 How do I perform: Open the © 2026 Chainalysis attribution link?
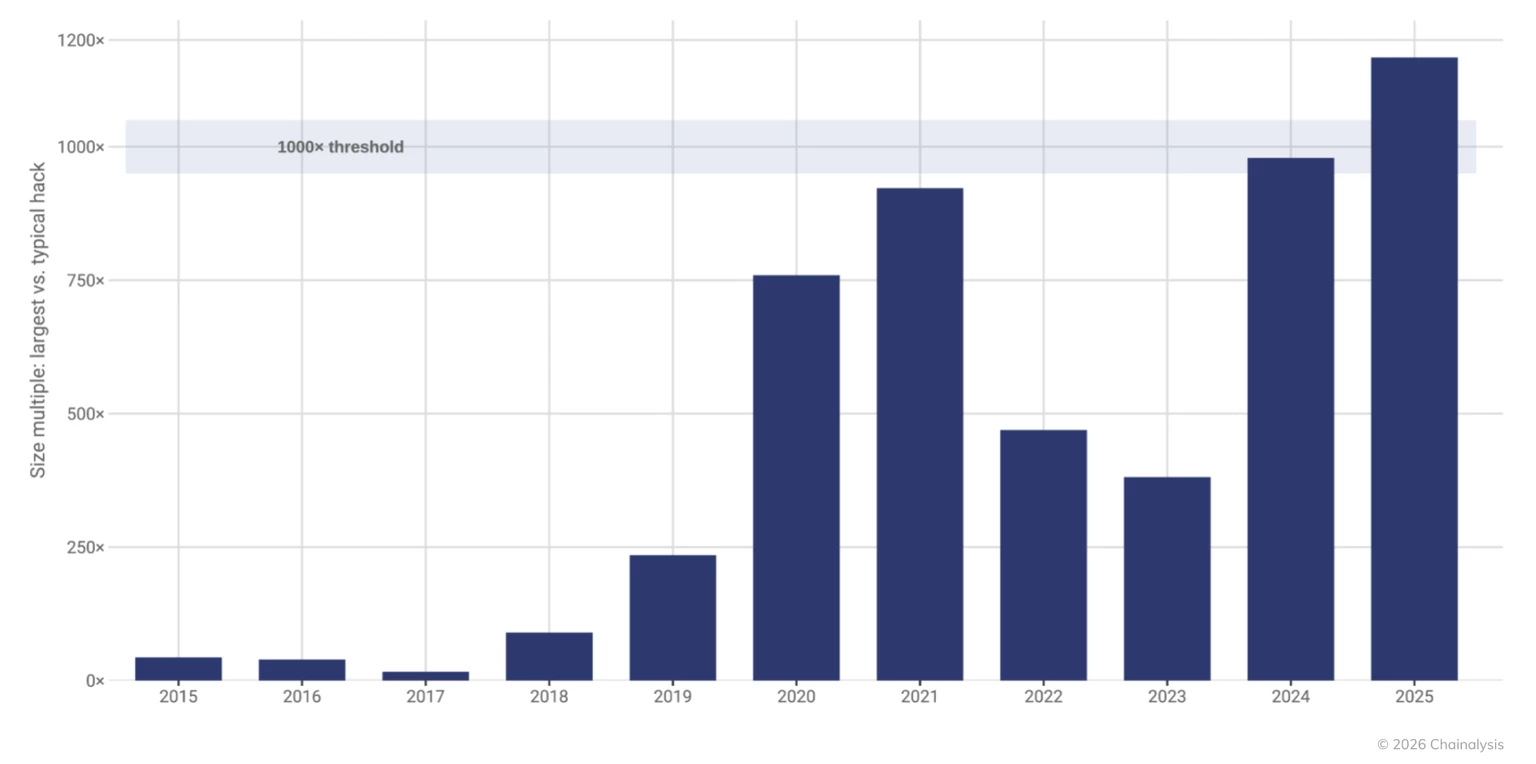click(1440, 744)
